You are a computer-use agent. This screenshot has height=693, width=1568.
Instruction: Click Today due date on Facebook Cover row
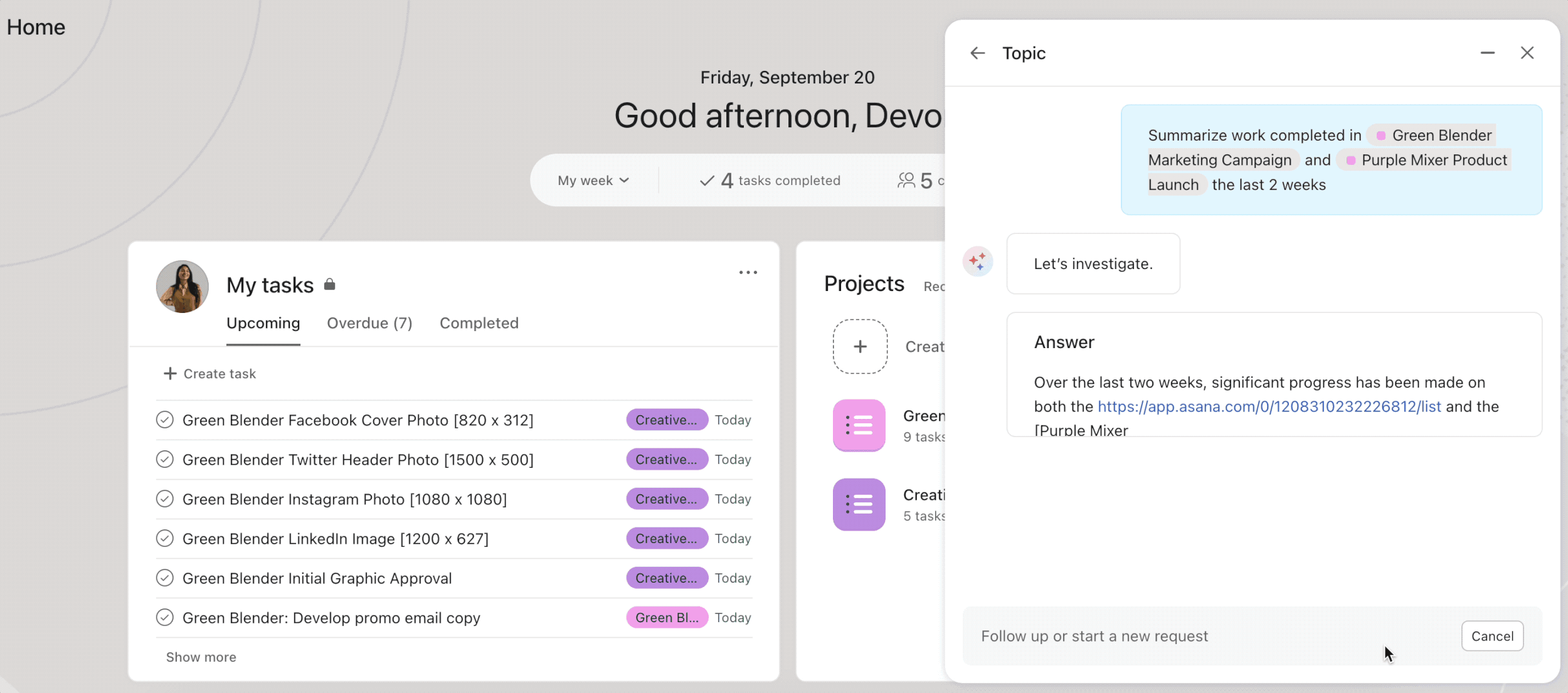click(733, 420)
